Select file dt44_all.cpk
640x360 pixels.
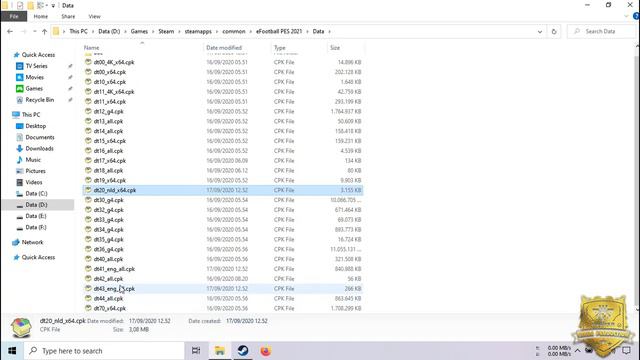pos(108,298)
